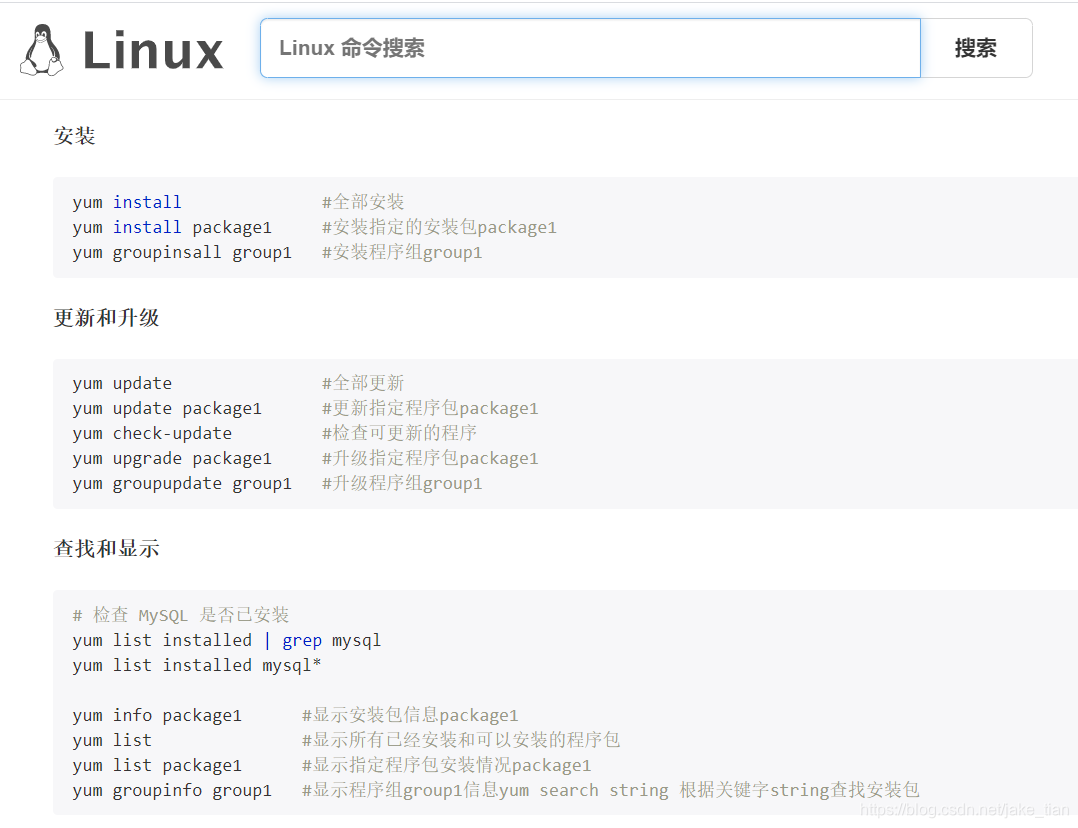The width and height of the screenshot is (1078, 828).
Task: Open the install command hyperlink
Action: (147, 201)
